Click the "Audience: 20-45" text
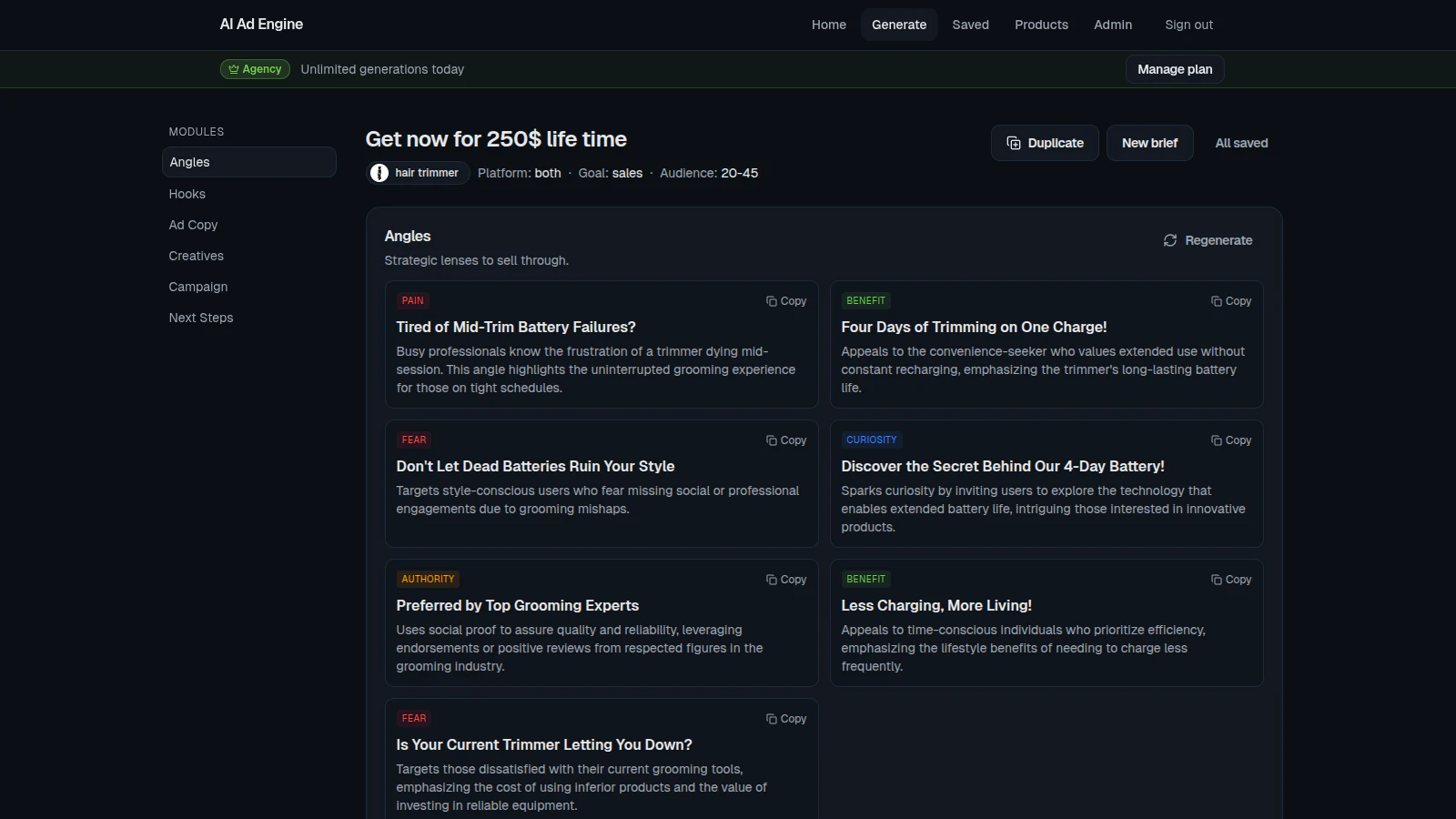 tap(709, 173)
